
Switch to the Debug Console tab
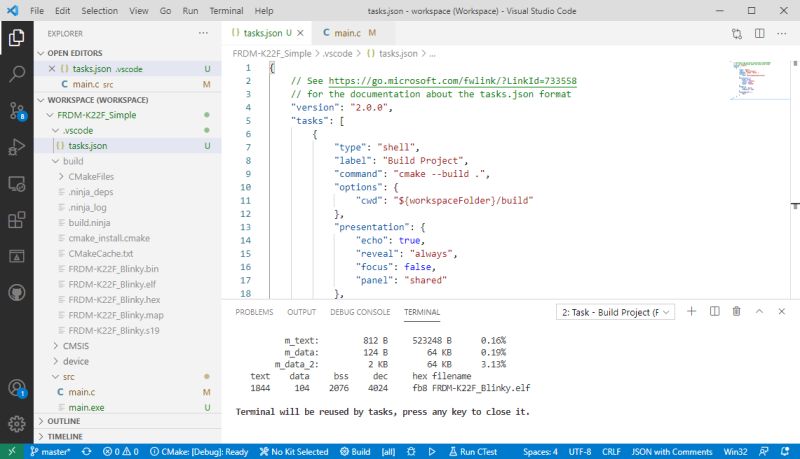click(x=360, y=312)
